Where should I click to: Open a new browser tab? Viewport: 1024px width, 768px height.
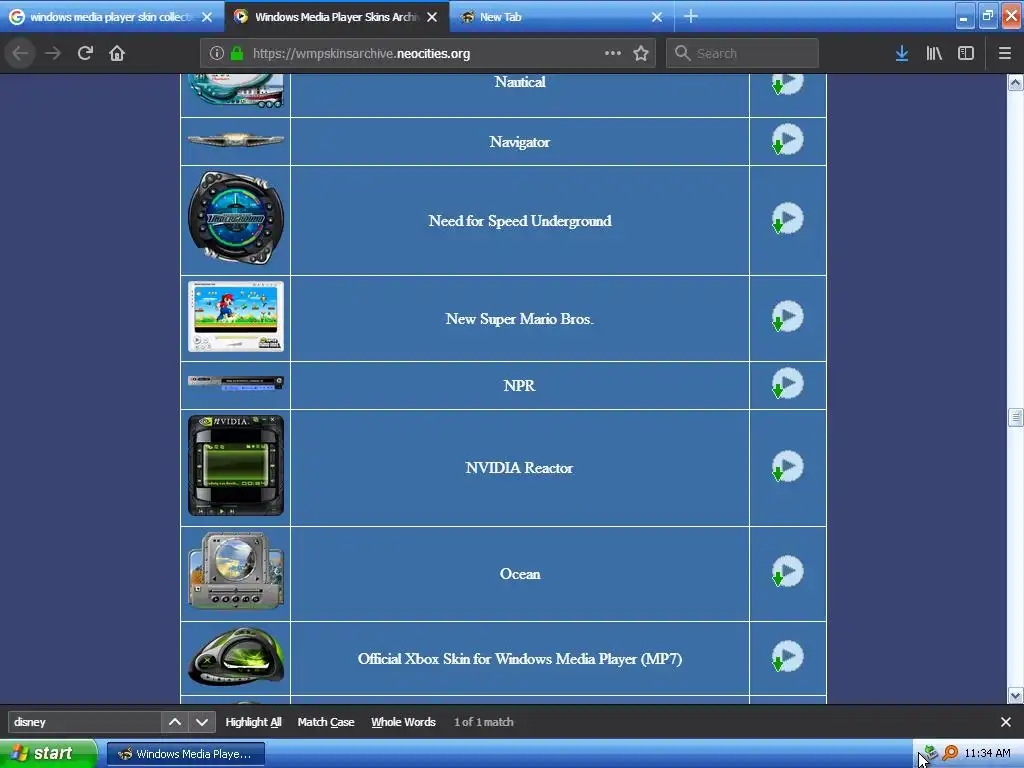click(x=691, y=16)
